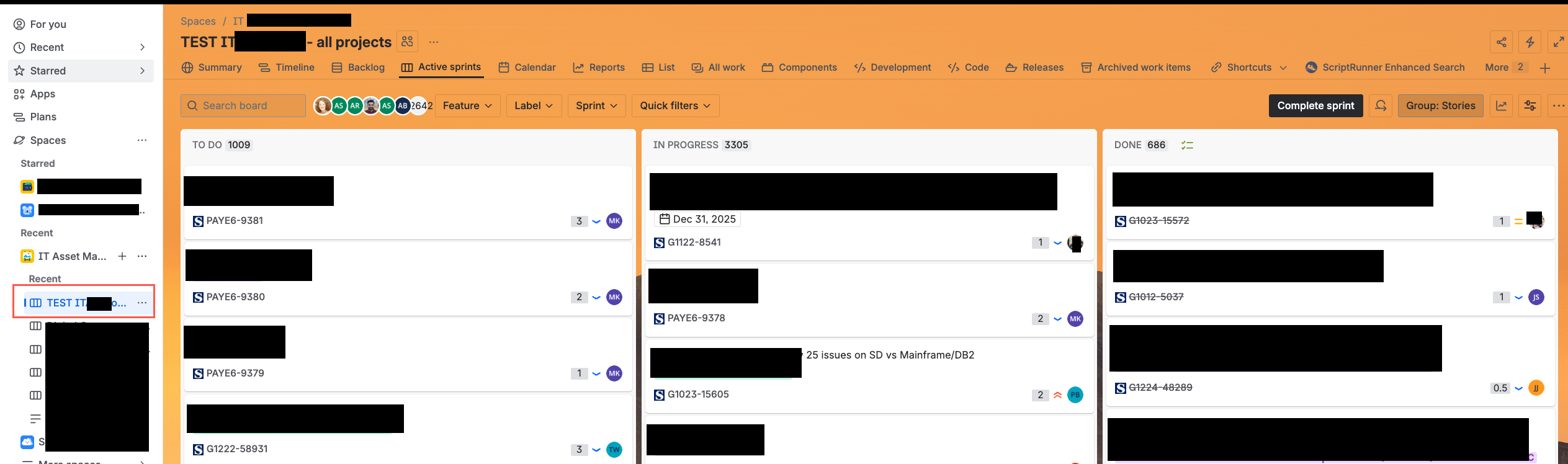The height and width of the screenshot is (464, 1568).
Task: Open the Feature filter dropdown
Action: pyautogui.click(x=467, y=105)
